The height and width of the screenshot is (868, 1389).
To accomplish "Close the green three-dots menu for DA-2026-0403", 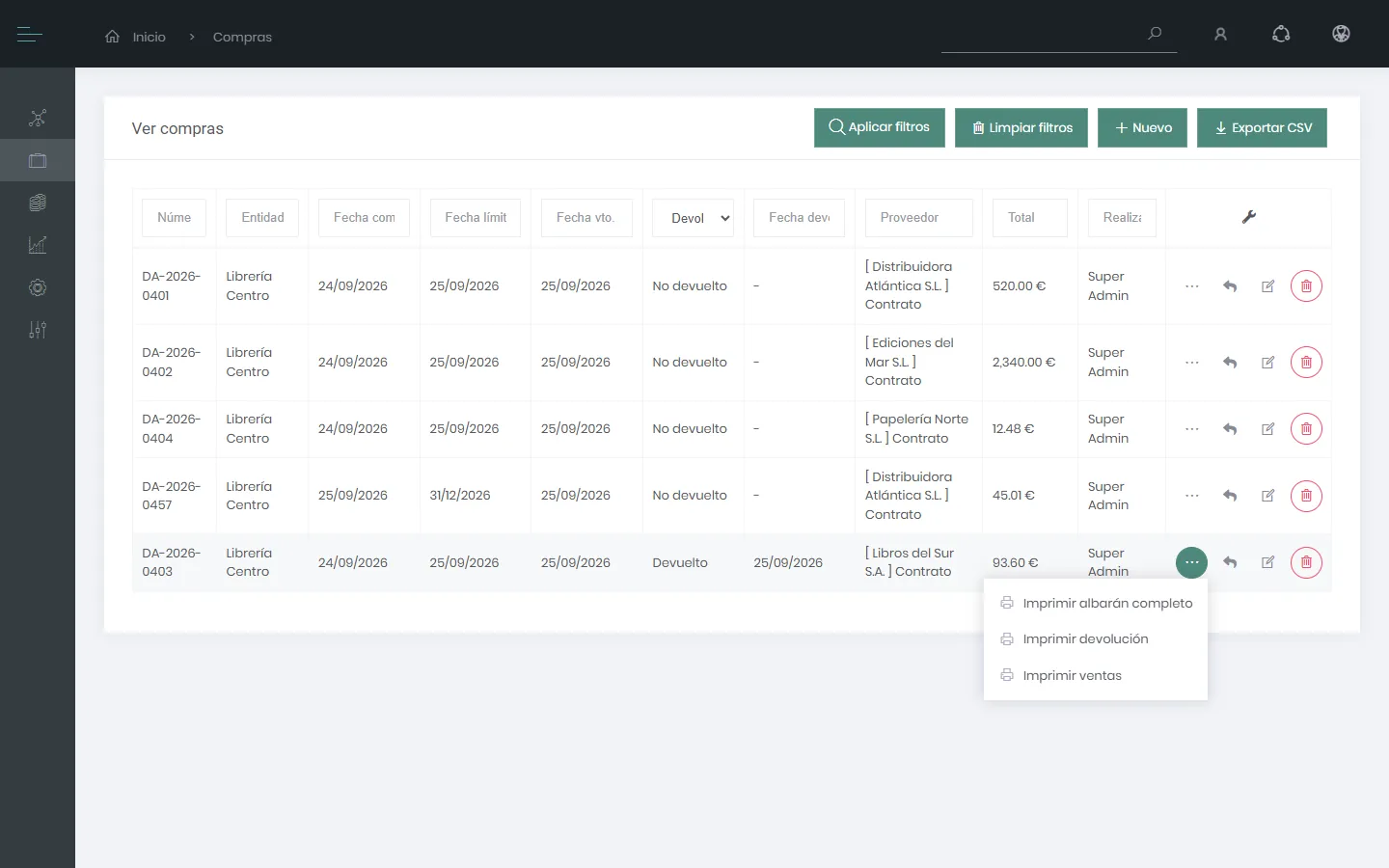I will [x=1192, y=562].
